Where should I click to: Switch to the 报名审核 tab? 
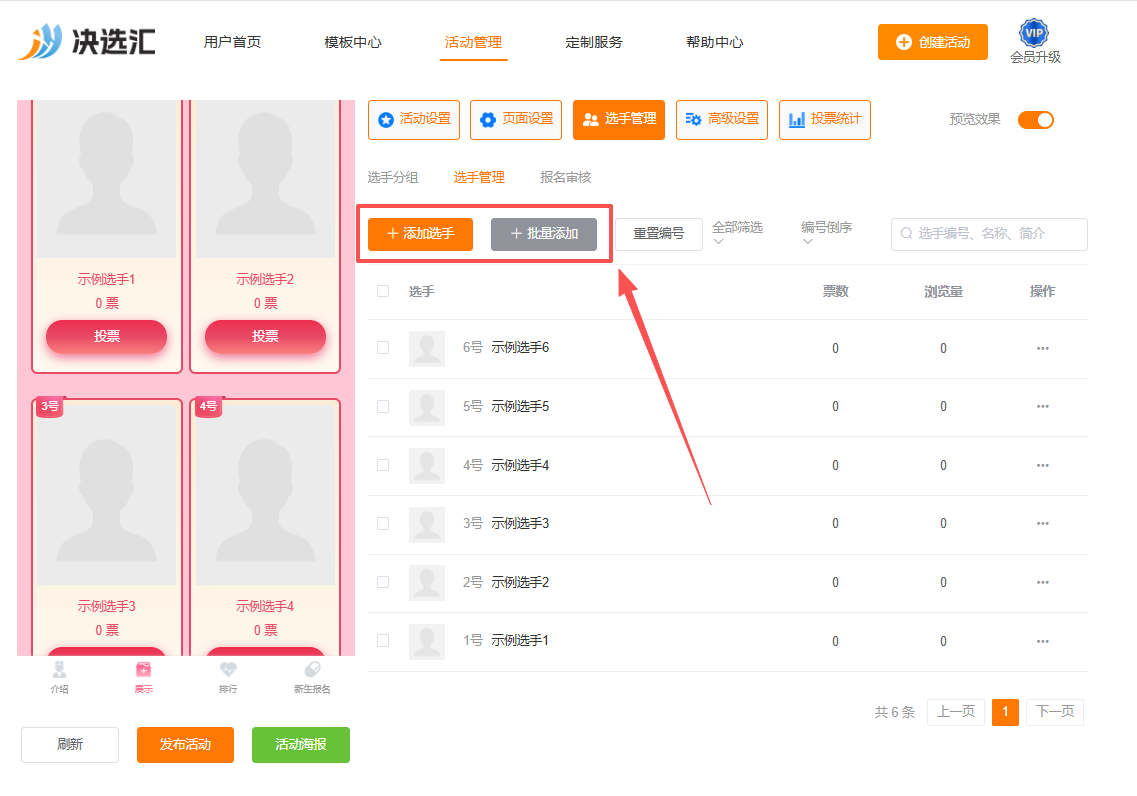point(566,178)
